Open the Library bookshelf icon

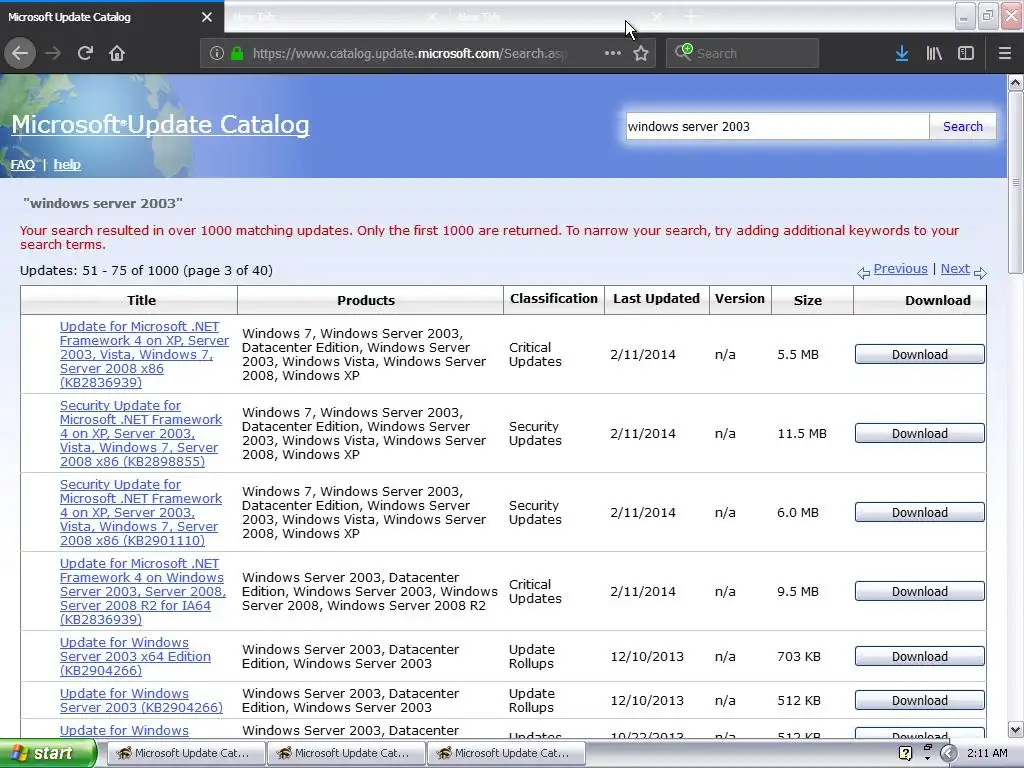pos(934,53)
